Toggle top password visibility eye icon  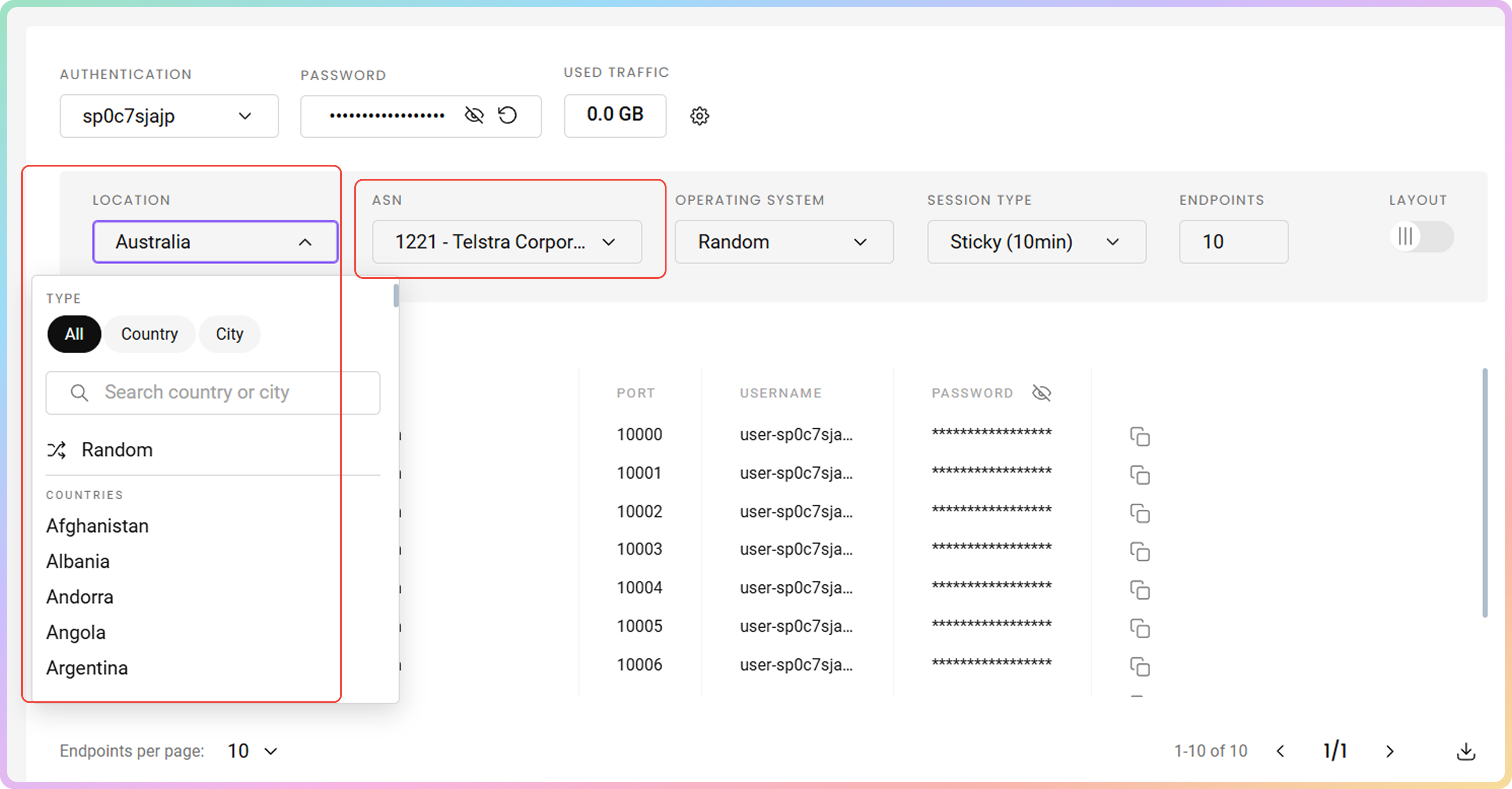tap(474, 115)
